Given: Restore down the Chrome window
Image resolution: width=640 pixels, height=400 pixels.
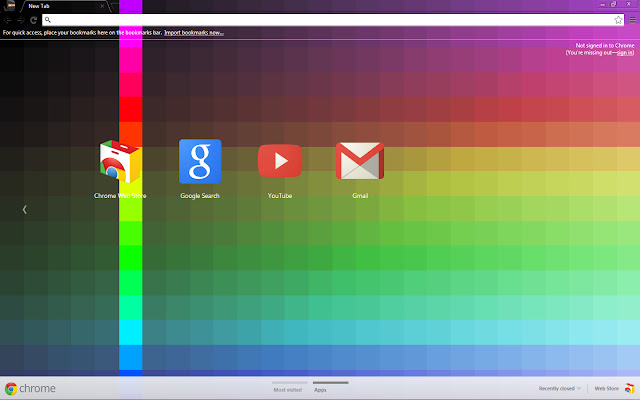Looking at the screenshot, I should (x=613, y=4).
